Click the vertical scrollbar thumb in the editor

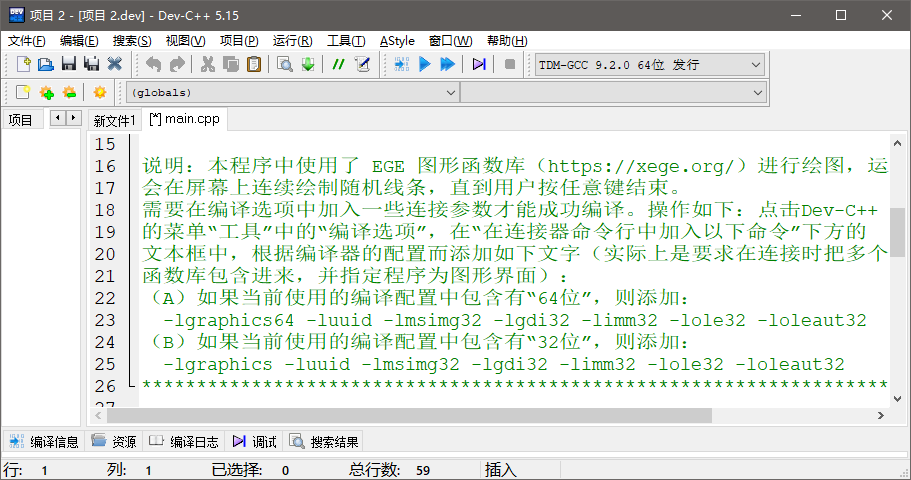coord(897,232)
